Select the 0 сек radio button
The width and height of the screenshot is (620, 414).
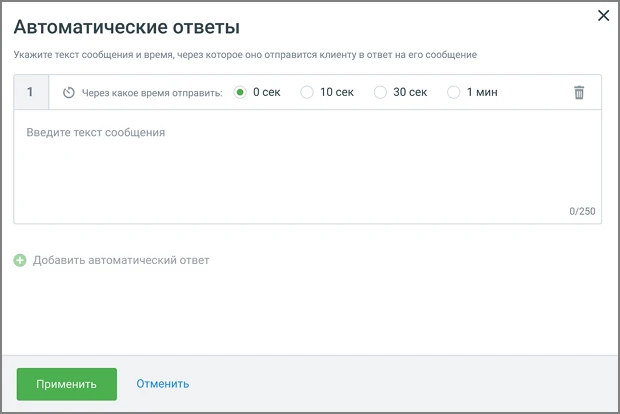240,92
